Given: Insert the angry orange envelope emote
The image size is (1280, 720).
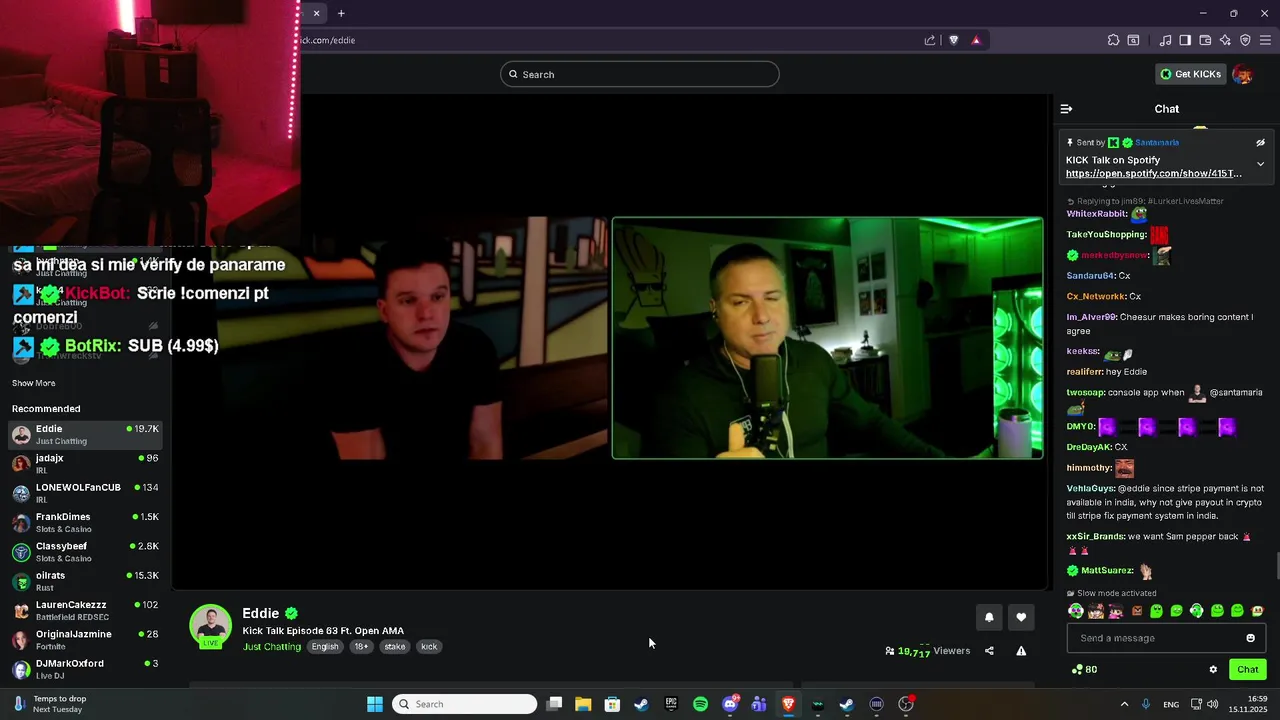Looking at the screenshot, I should [x=1137, y=611].
